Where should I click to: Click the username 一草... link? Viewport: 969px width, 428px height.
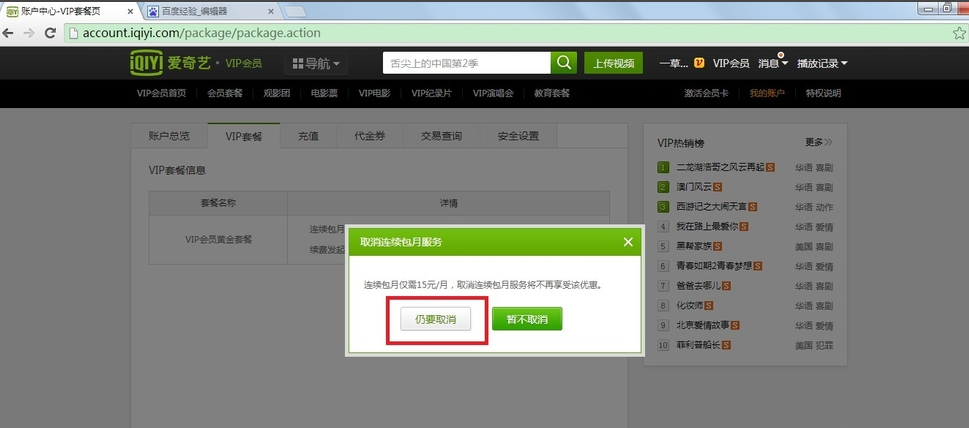tap(674, 63)
